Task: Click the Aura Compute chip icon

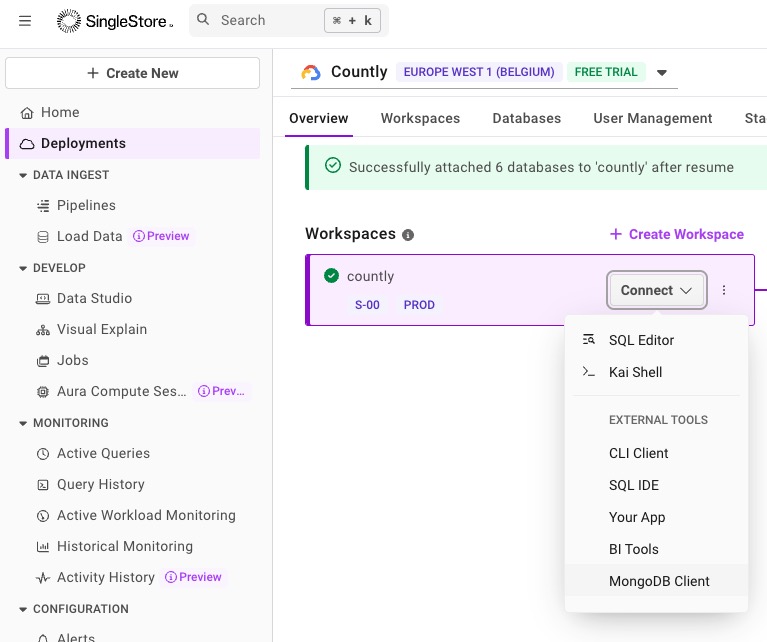Action: tap(43, 392)
